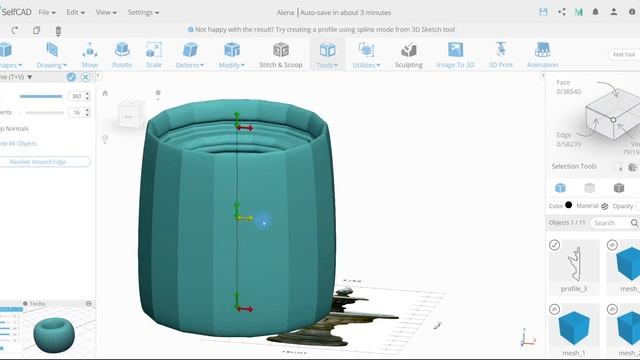Collapse the left tool panel arrow
The width and height of the screenshot is (640, 360).
tap(98, 76)
